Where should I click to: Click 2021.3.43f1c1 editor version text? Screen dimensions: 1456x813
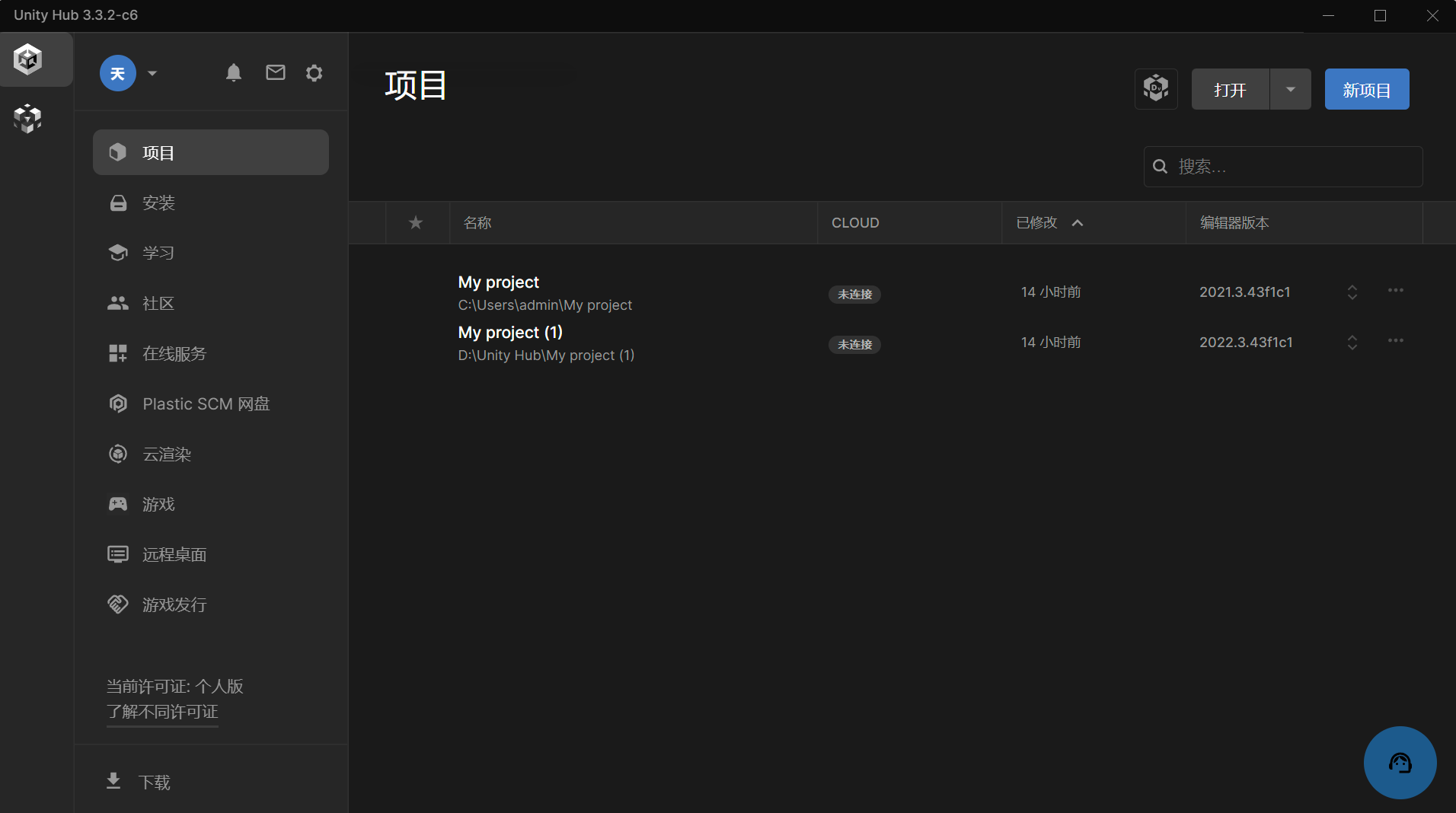coord(1245,292)
